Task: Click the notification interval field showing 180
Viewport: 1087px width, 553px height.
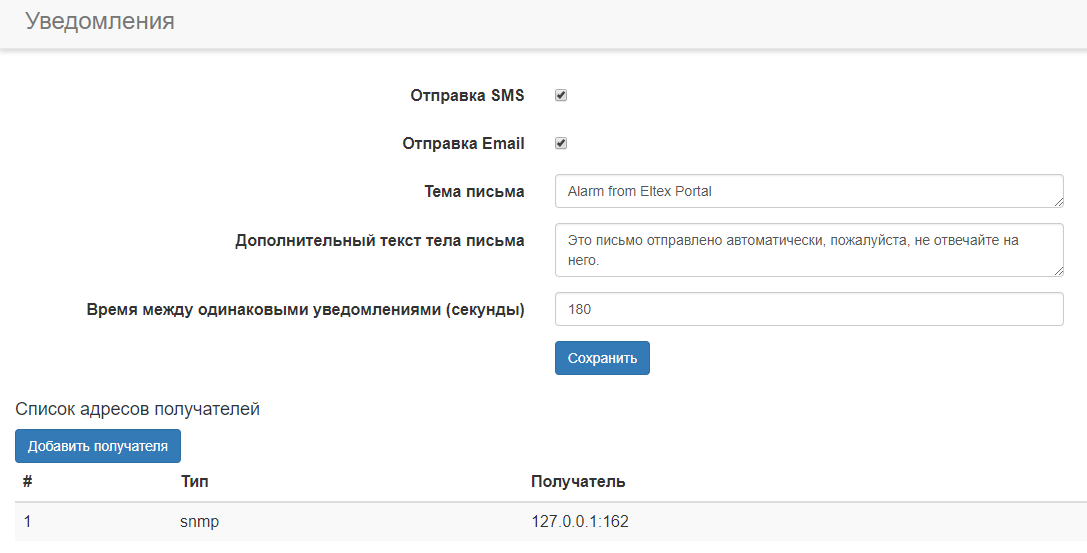Action: click(808, 309)
